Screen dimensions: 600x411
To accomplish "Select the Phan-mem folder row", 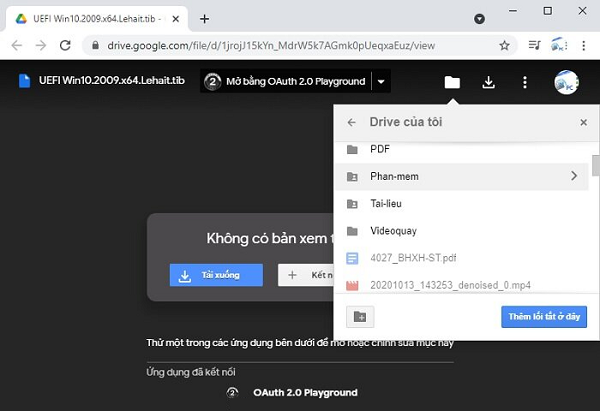I will 462,176.
